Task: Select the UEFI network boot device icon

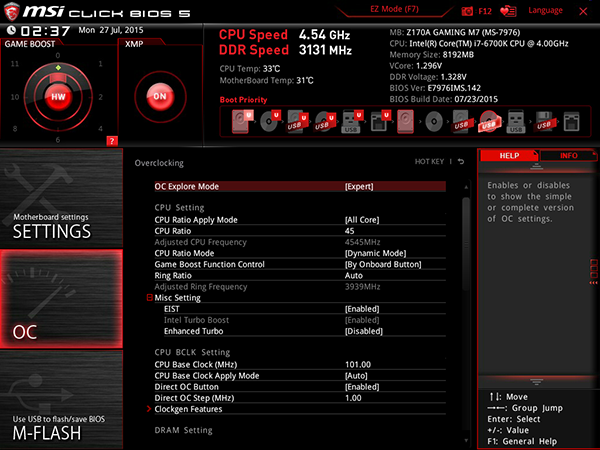Action: point(380,121)
